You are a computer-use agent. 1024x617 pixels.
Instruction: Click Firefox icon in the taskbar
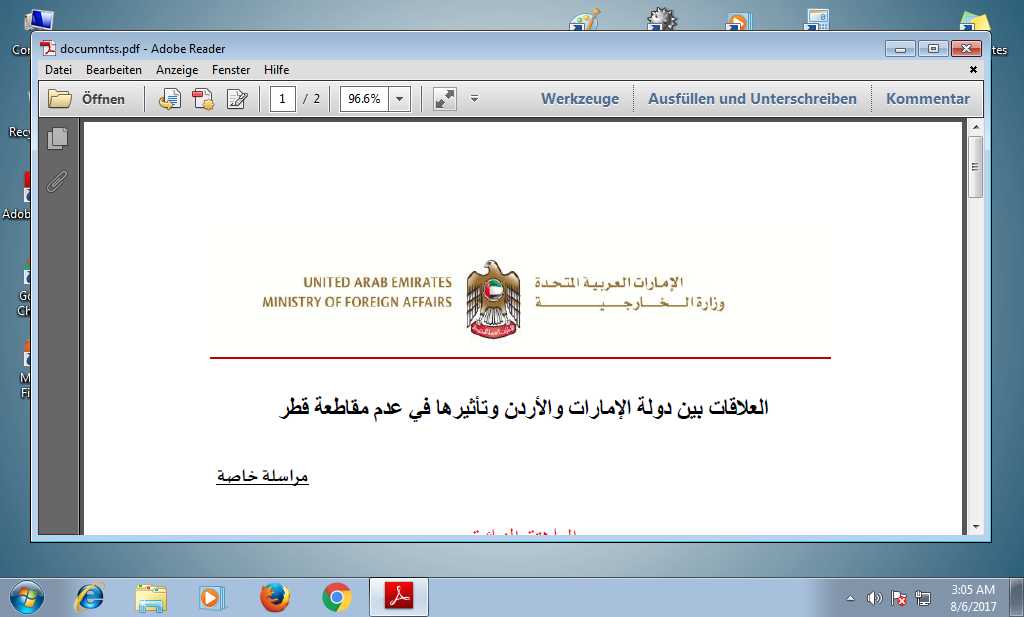click(274, 597)
